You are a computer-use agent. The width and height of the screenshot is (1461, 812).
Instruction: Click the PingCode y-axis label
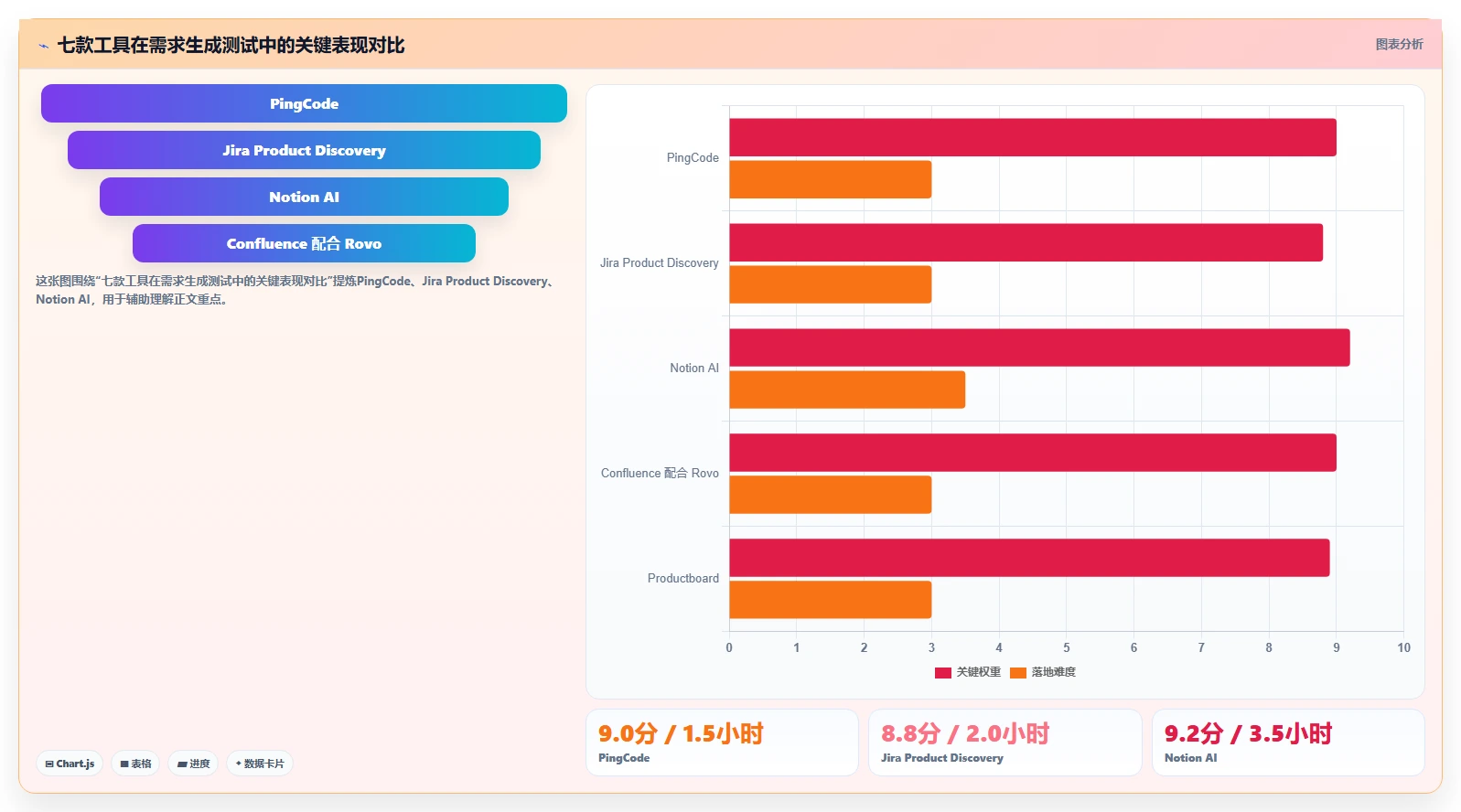point(693,158)
